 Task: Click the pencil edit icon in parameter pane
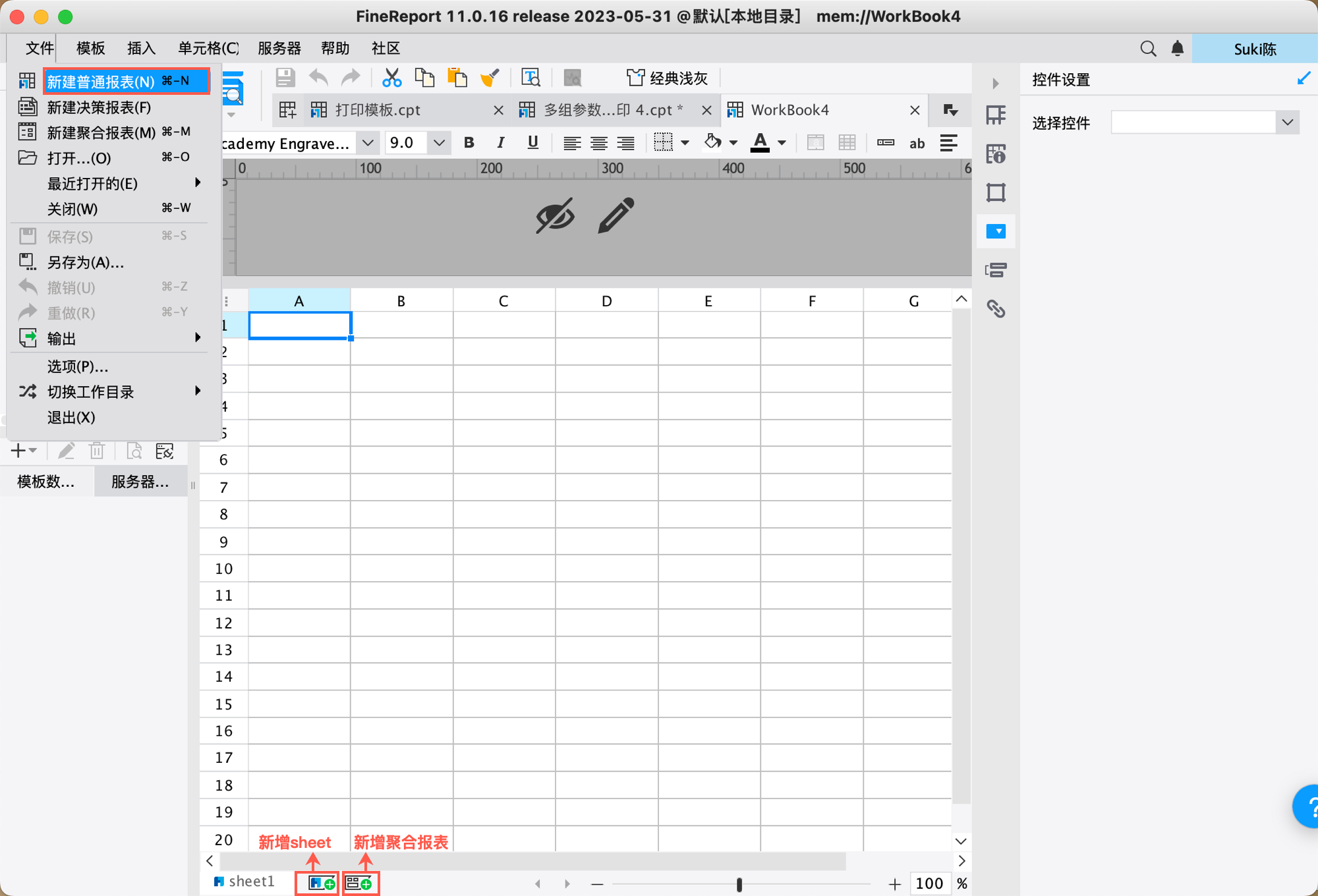coord(616,215)
